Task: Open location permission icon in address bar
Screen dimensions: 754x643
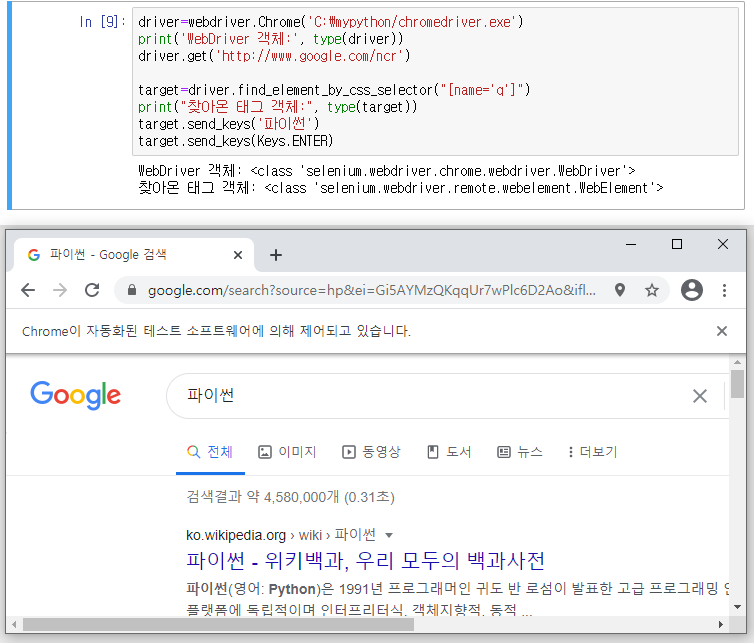Action: coord(620,290)
